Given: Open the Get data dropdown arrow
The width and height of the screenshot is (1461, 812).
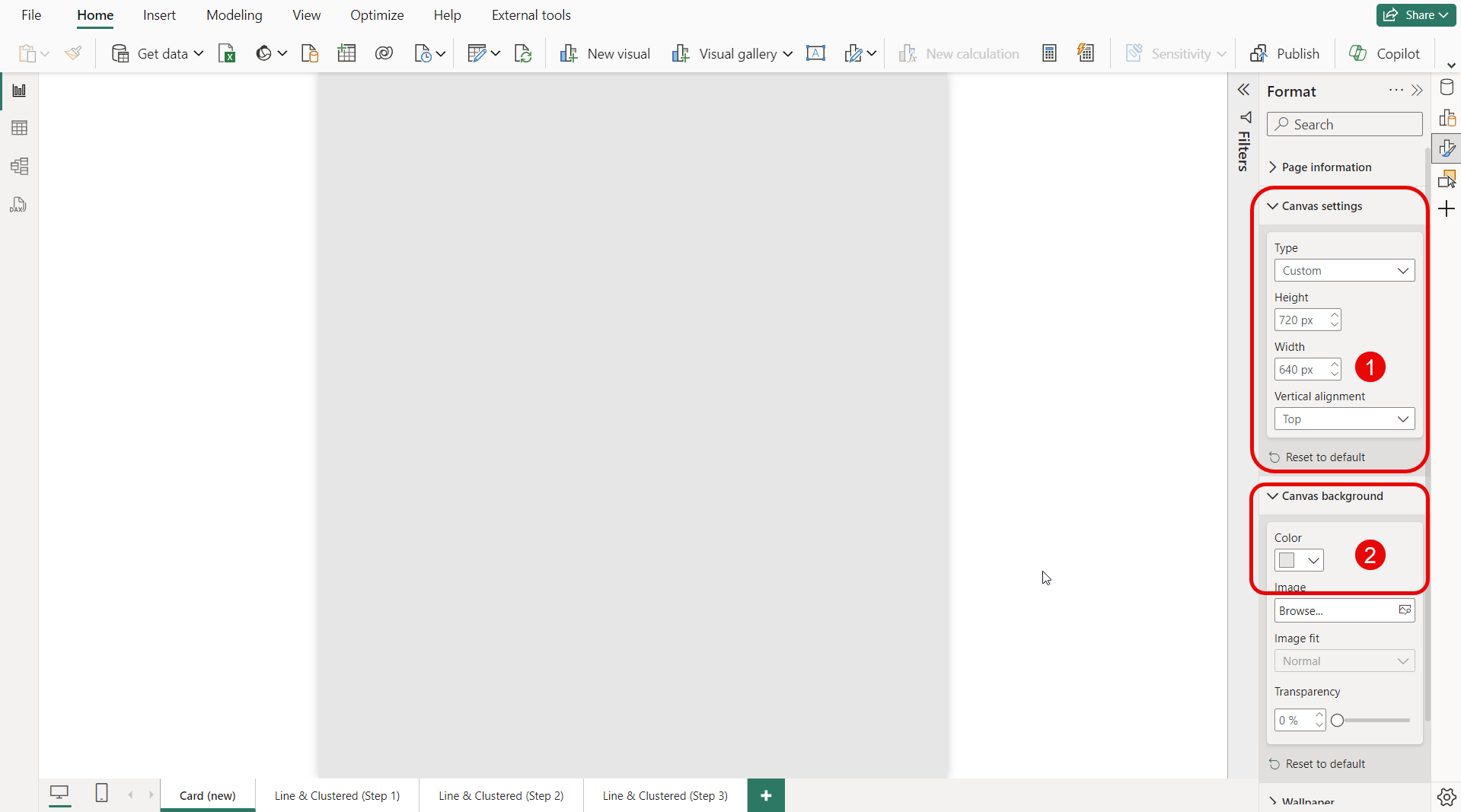Looking at the screenshot, I should pos(199,53).
